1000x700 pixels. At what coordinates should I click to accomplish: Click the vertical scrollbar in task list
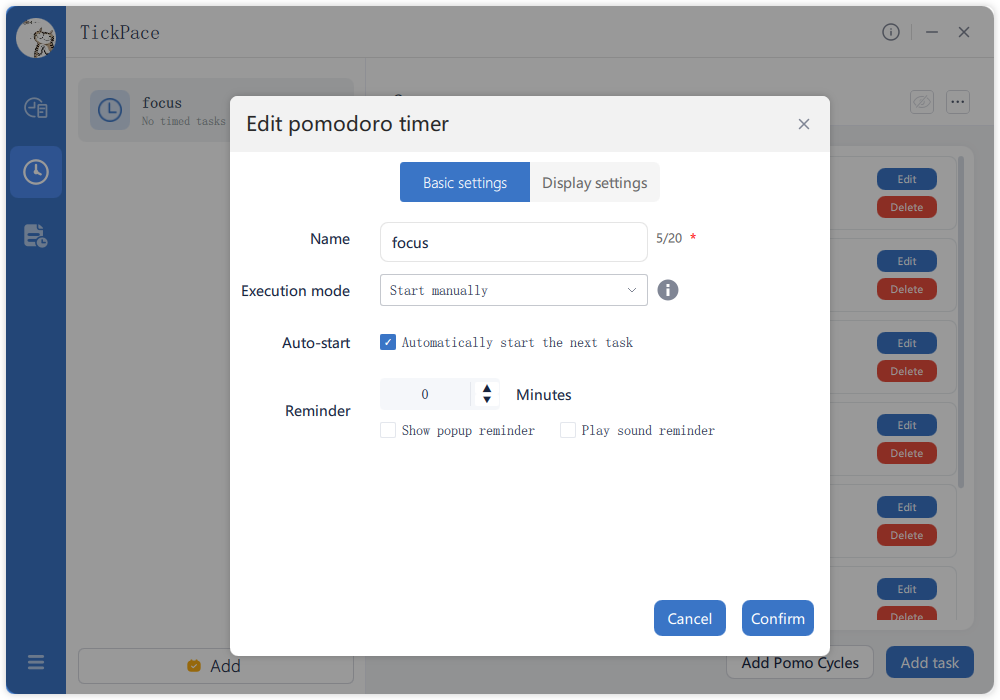960,322
